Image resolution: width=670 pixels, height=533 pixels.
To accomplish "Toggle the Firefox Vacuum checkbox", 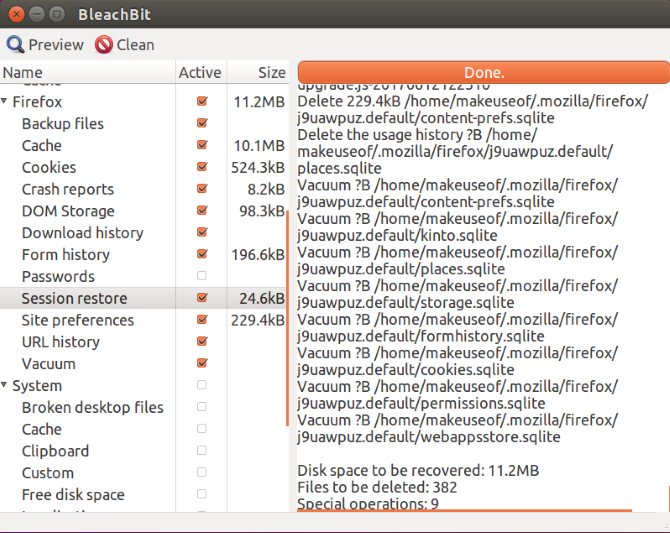I will coord(202,364).
